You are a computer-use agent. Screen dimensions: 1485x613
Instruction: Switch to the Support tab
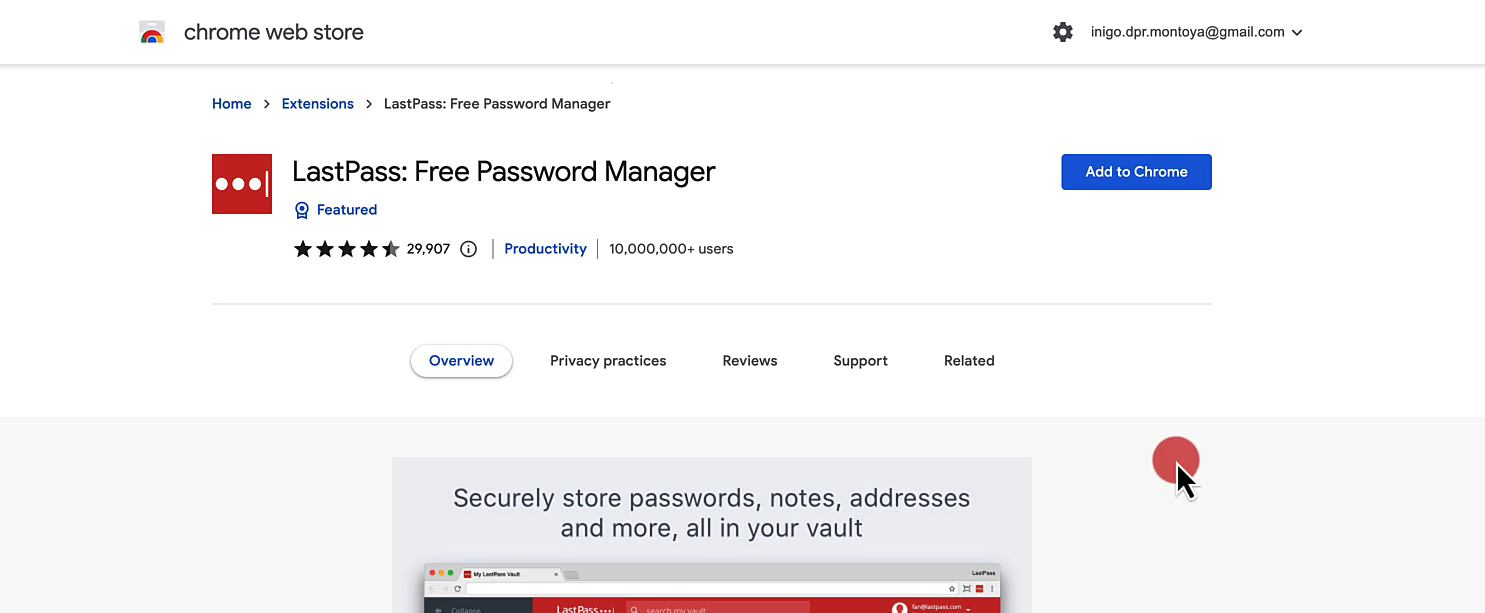coord(860,361)
